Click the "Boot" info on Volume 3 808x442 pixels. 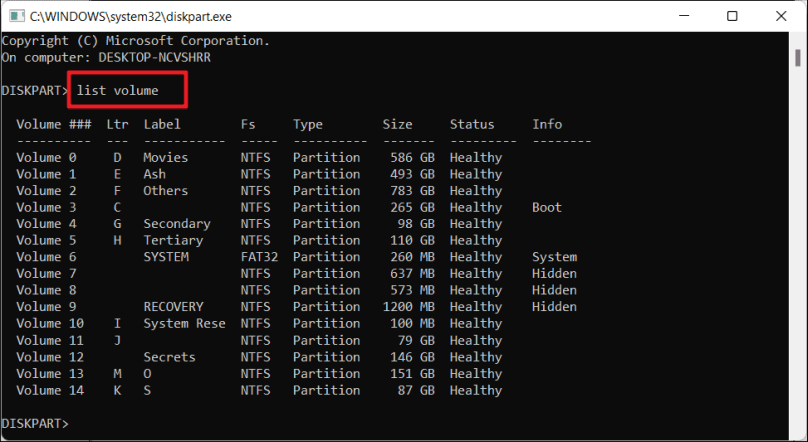[546, 208]
